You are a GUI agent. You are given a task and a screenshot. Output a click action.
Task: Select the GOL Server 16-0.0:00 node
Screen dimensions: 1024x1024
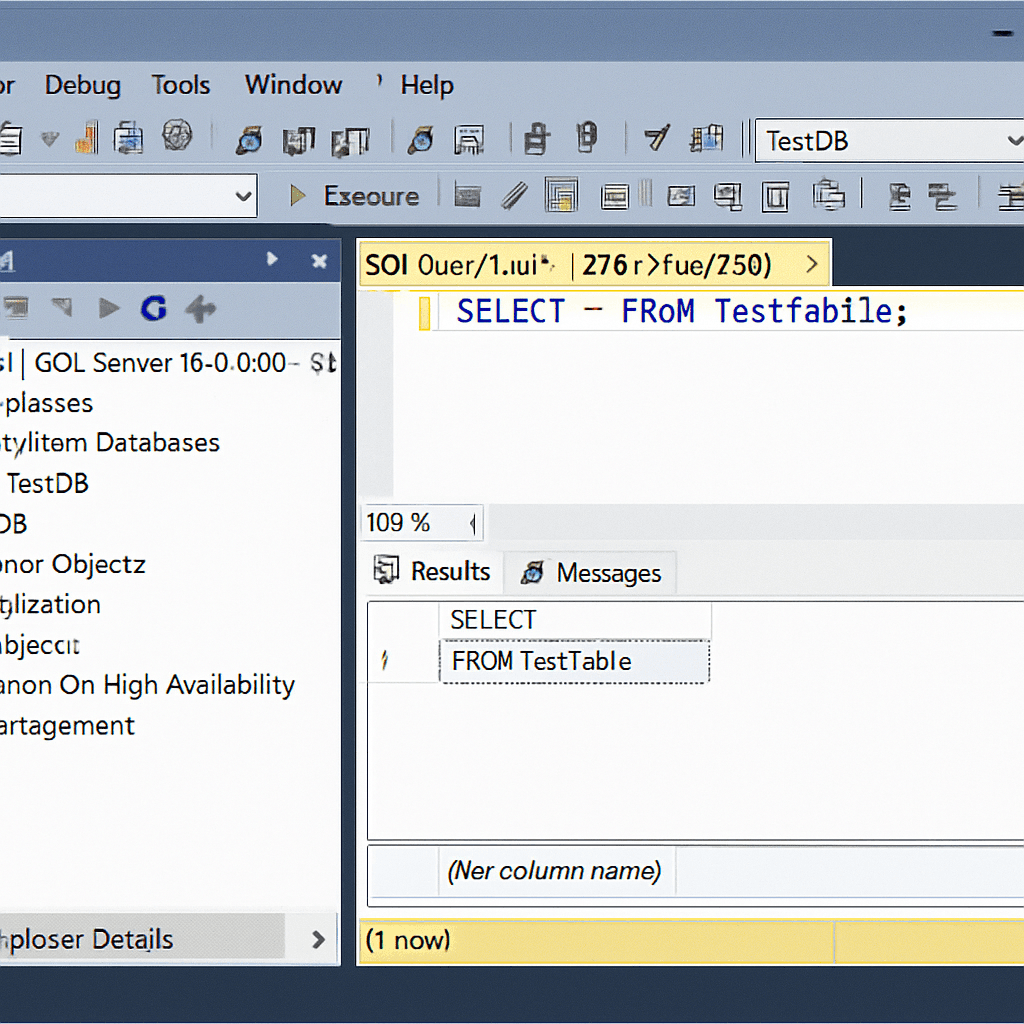pos(169,363)
